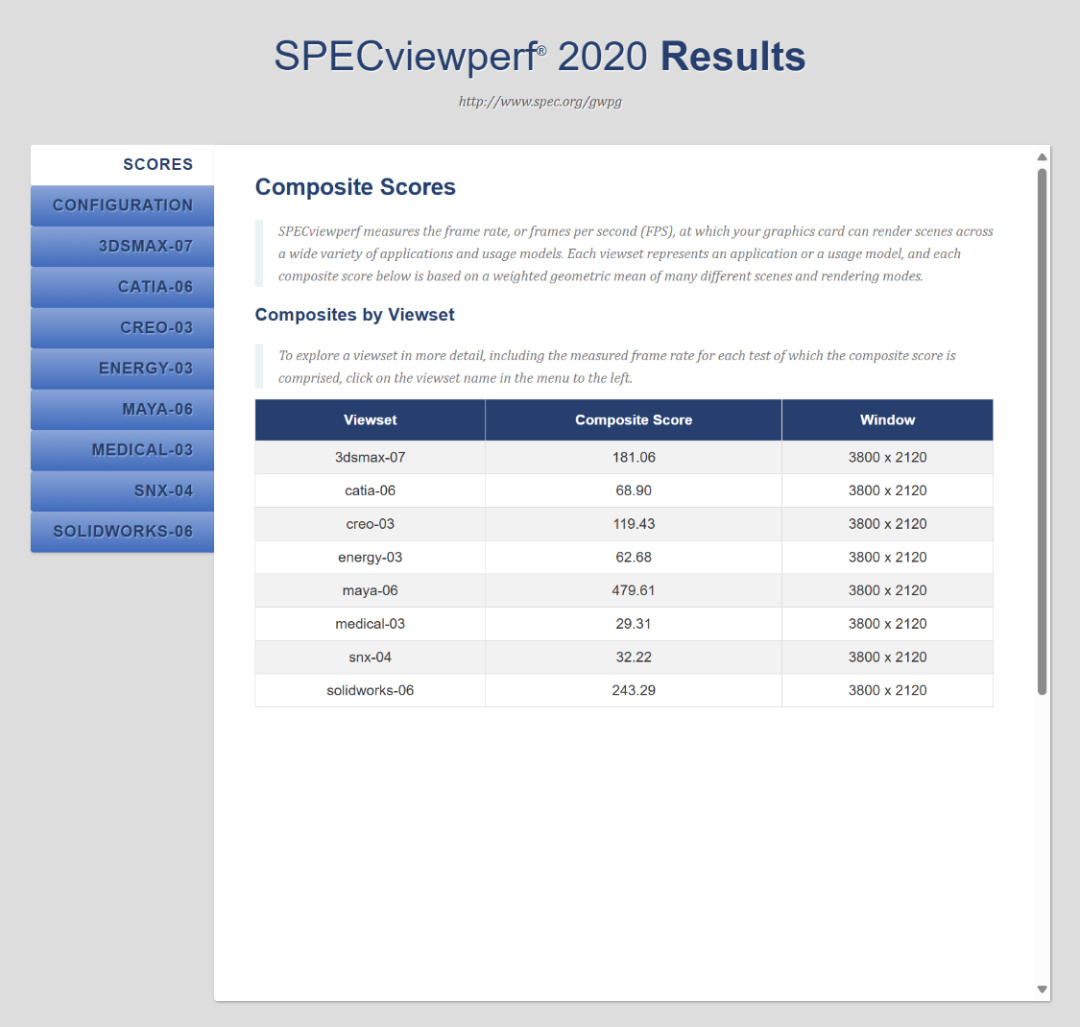Click the Viewset column header
This screenshot has width=1080, height=1027.
tap(370, 419)
